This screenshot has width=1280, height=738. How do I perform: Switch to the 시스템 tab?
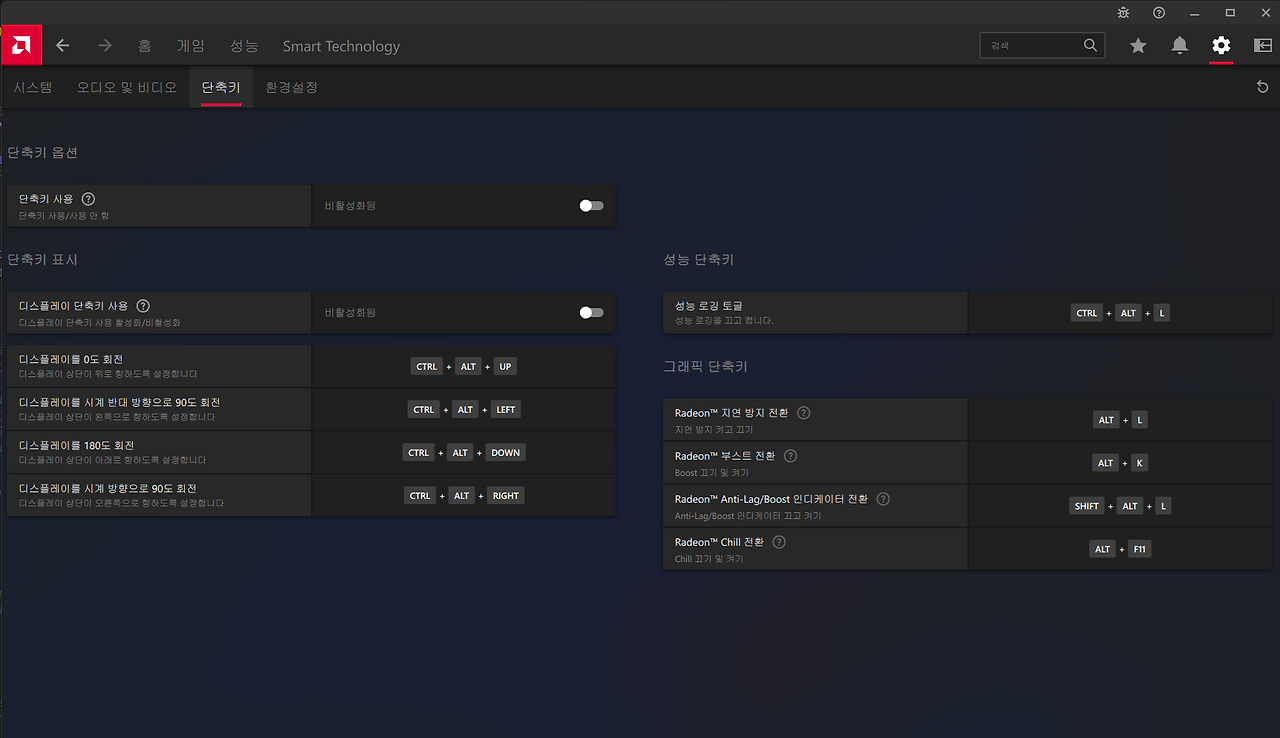(33, 87)
